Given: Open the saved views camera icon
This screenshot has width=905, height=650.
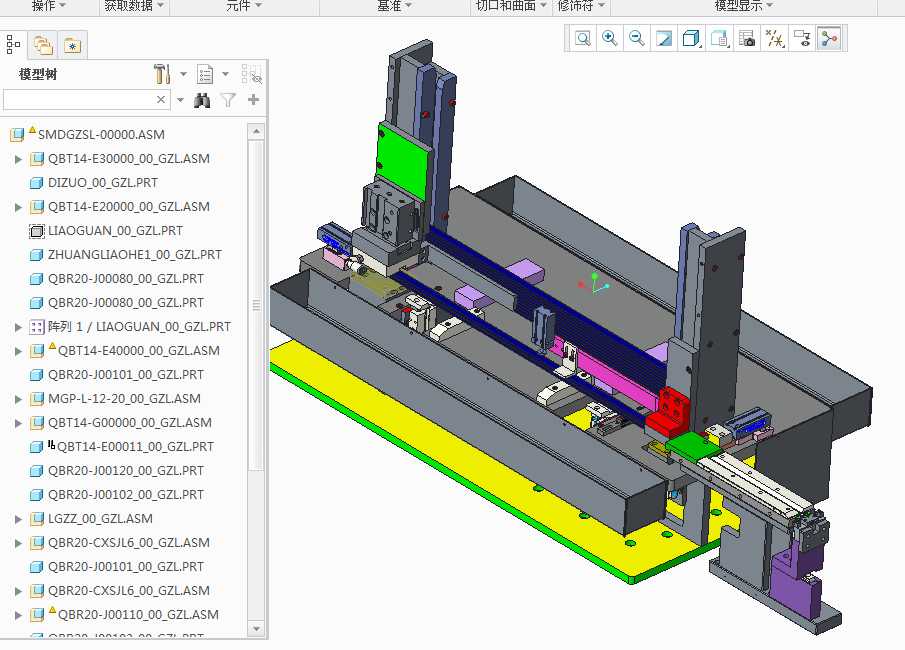Looking at the screenshot, I should pos(747,39).
